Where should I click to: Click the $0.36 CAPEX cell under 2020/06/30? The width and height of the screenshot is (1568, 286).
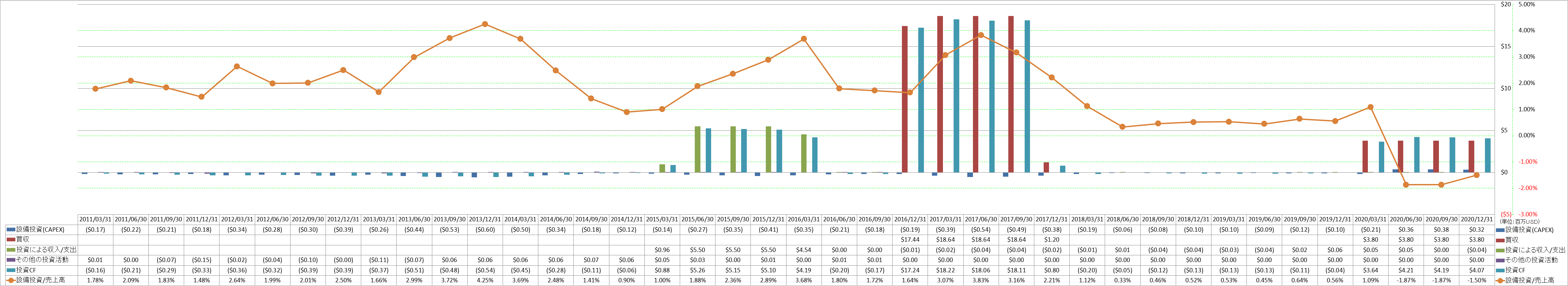[x=1406, y=230]
